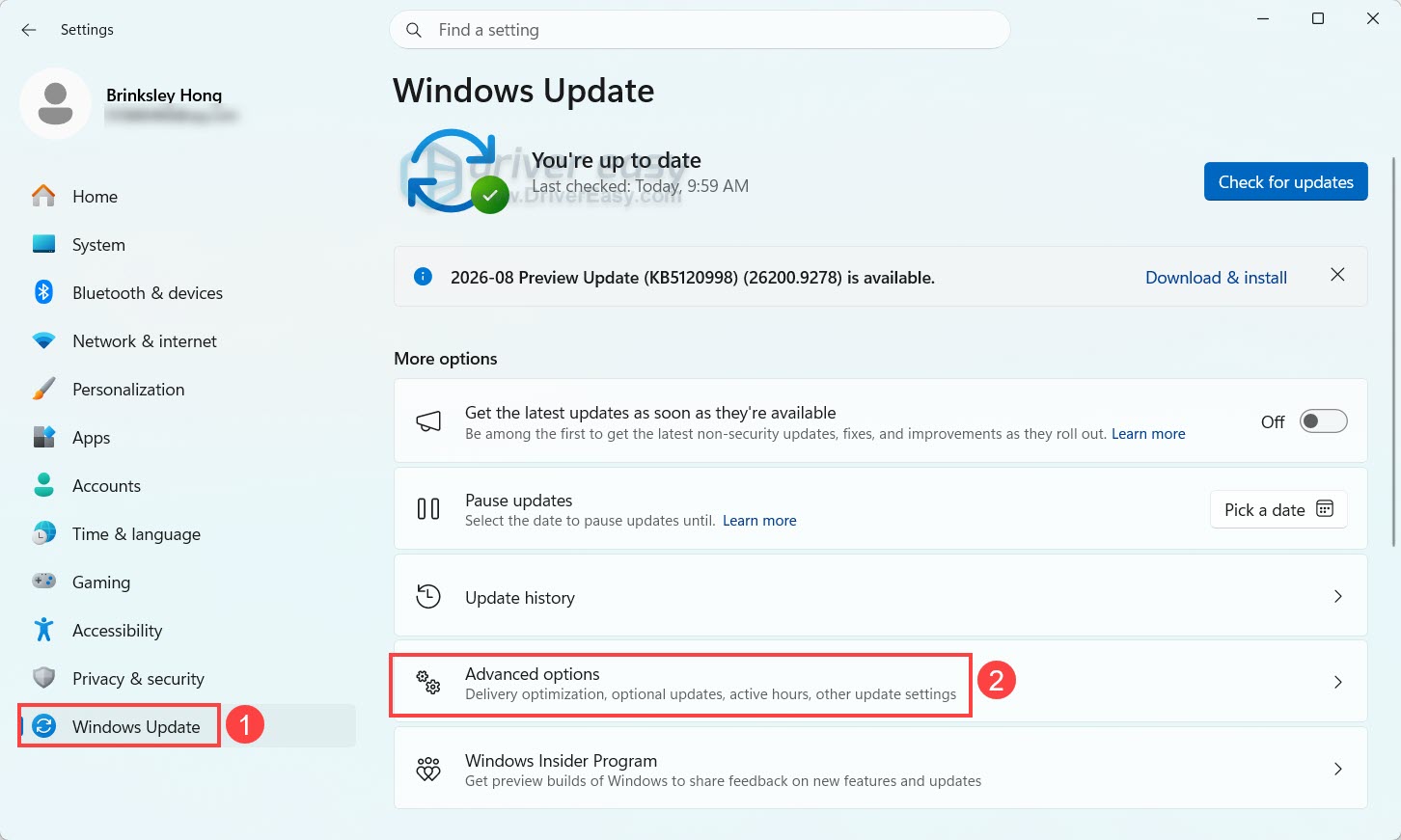Click the Accessibility figure icon

pos(43,630)
